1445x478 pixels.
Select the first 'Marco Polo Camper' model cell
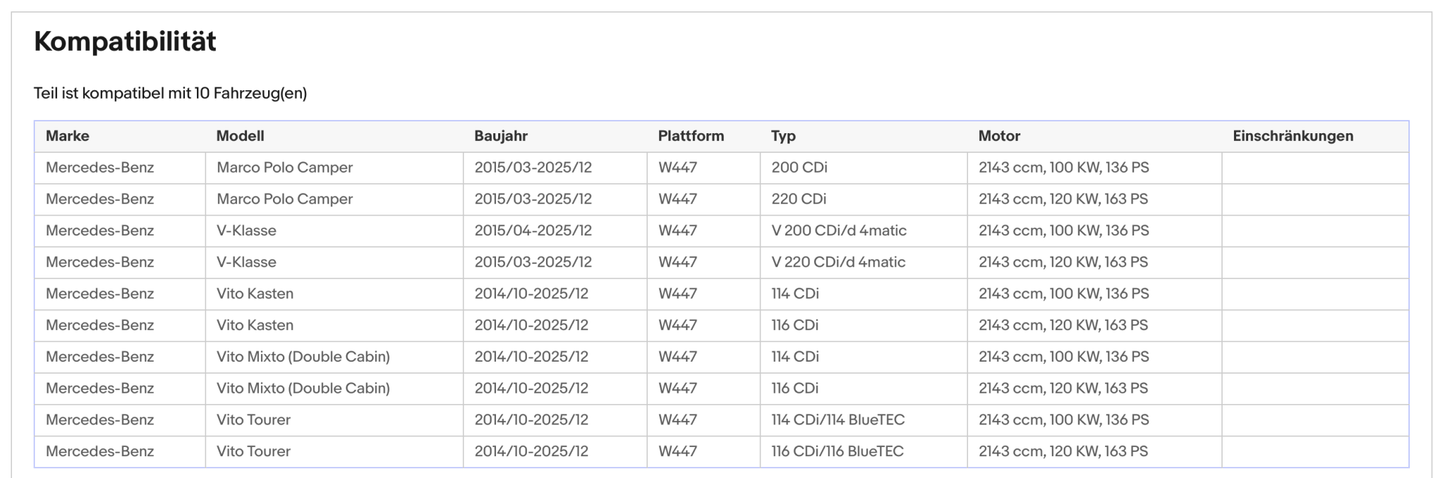coord(285,168)
